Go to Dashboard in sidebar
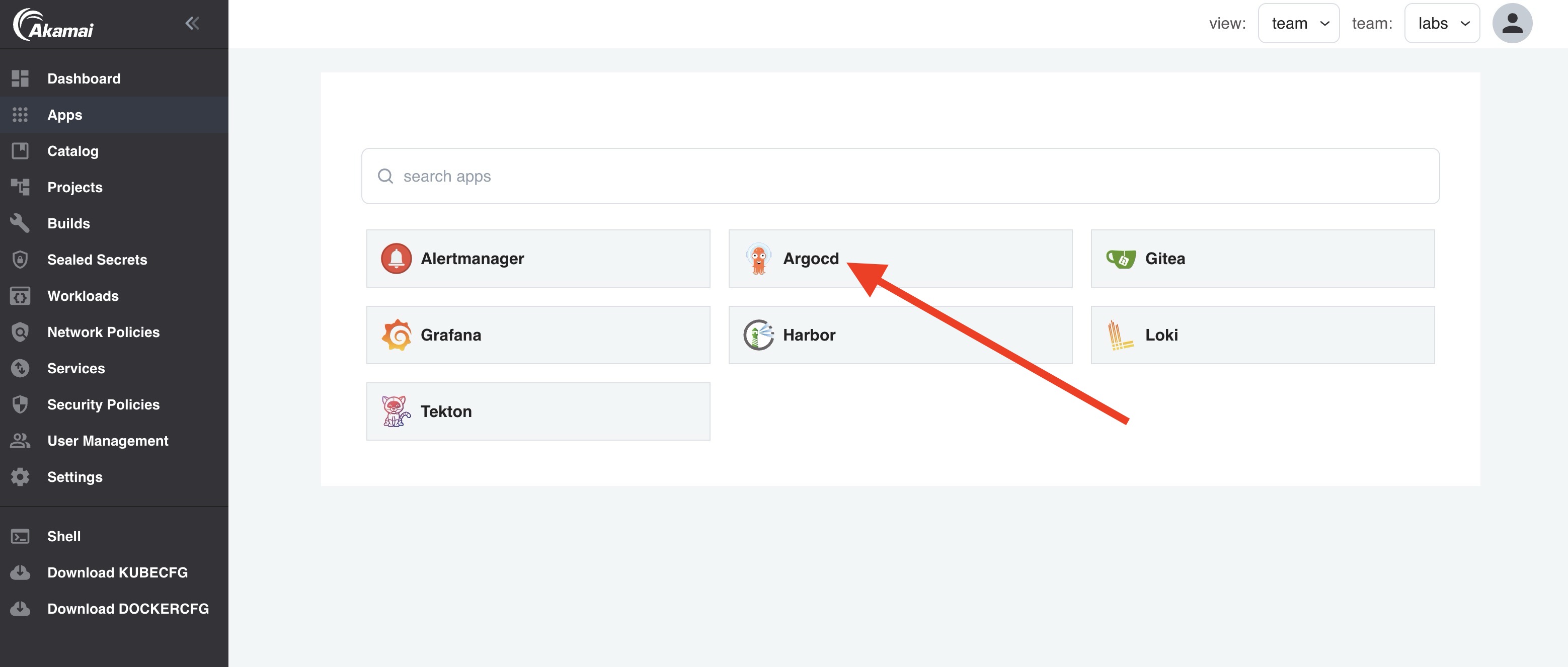 pyautogui.click(x=84, y=78)
